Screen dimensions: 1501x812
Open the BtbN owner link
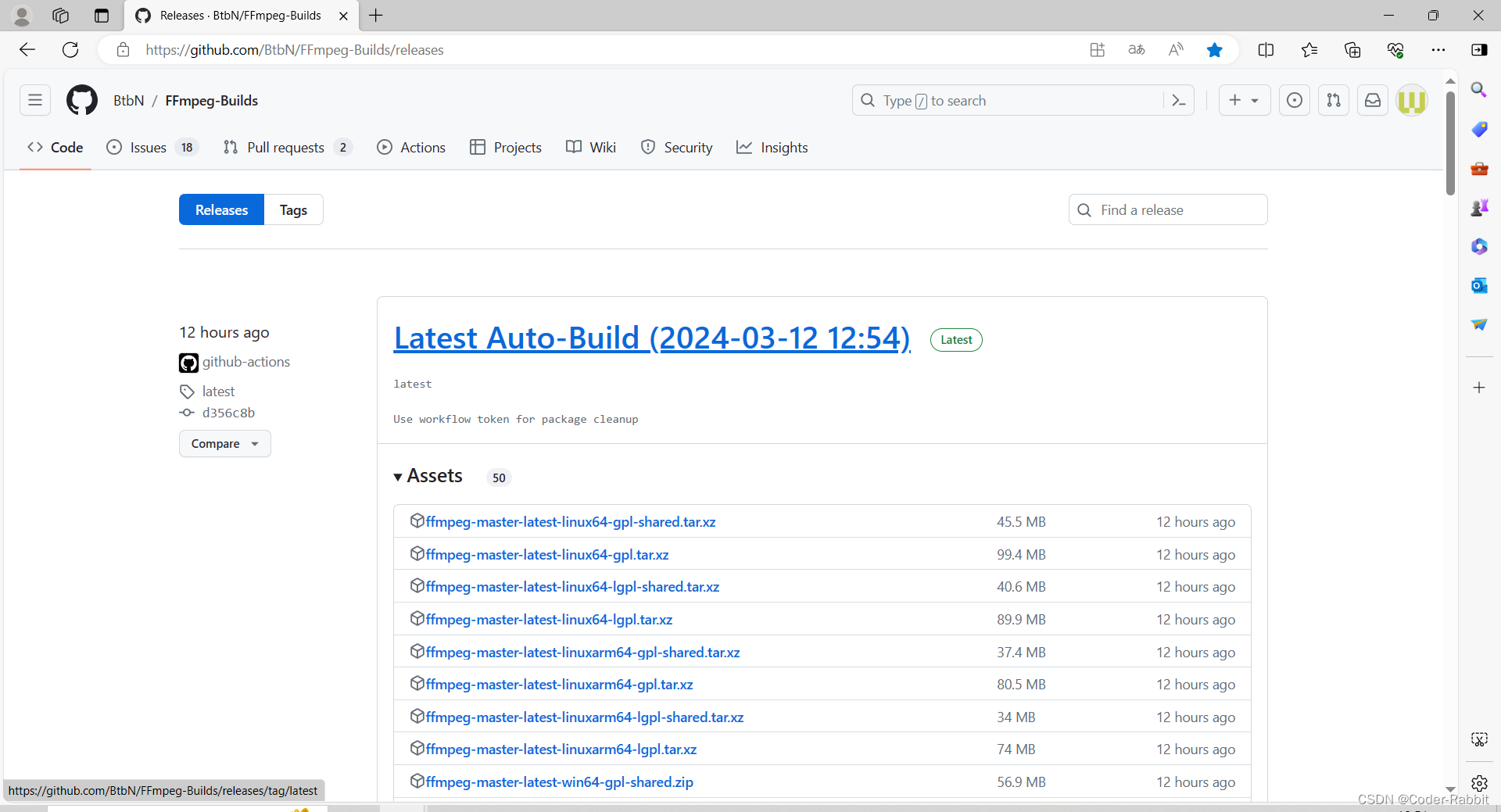[129, 100]
